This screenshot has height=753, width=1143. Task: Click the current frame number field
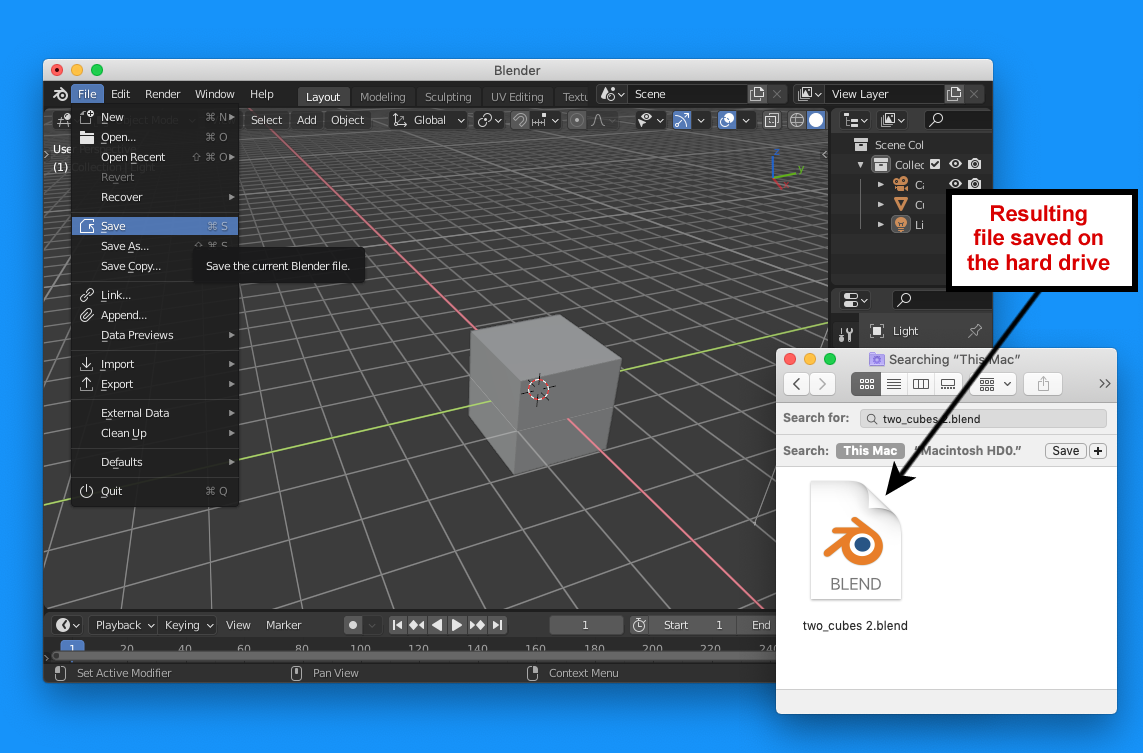coord(585,625)
